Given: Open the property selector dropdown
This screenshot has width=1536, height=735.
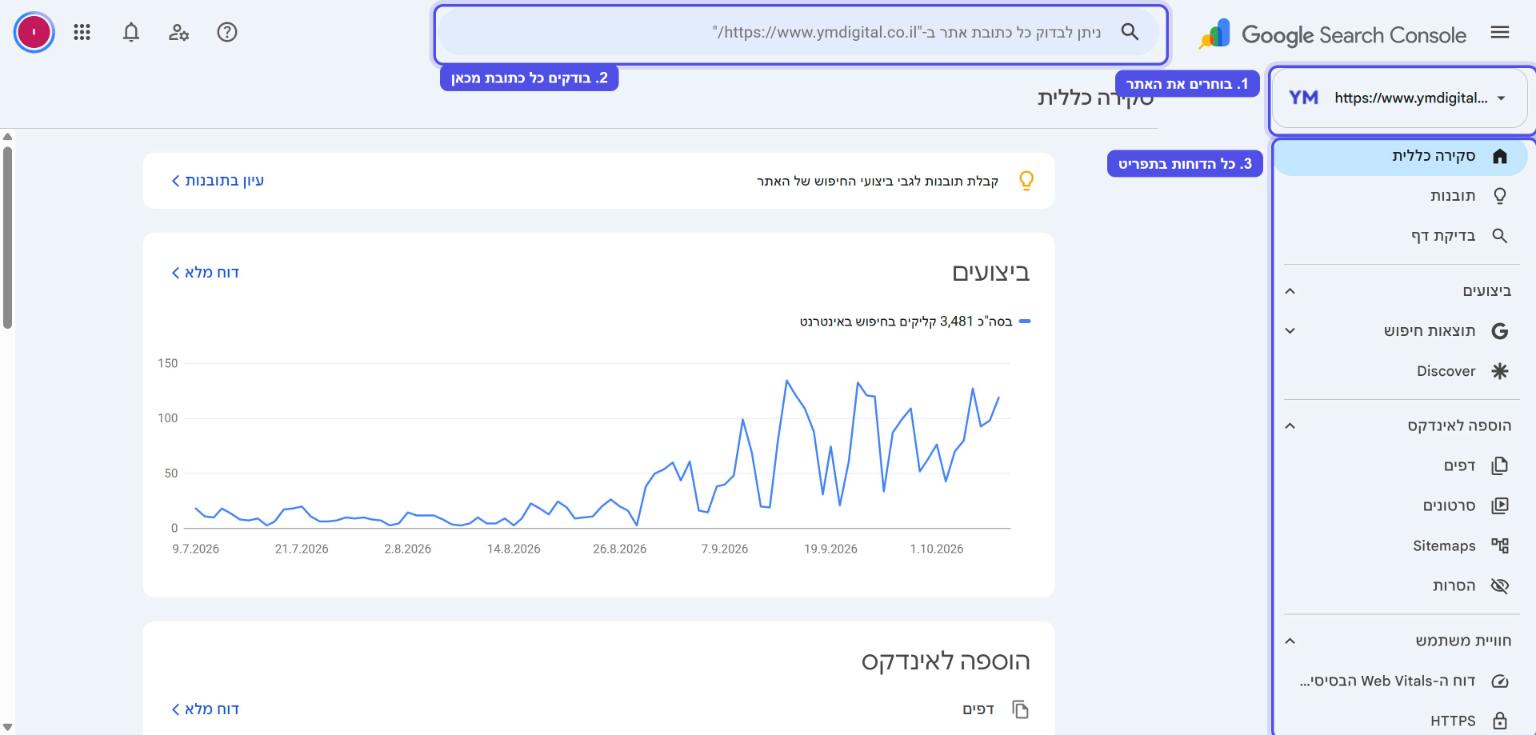Looking at the screenshot, I should (x=1402, y=98).
